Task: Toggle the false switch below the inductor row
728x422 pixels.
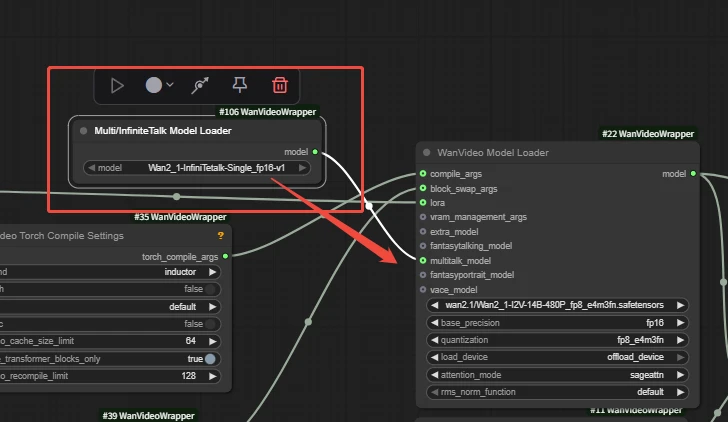Action: (x=211, y=289)
